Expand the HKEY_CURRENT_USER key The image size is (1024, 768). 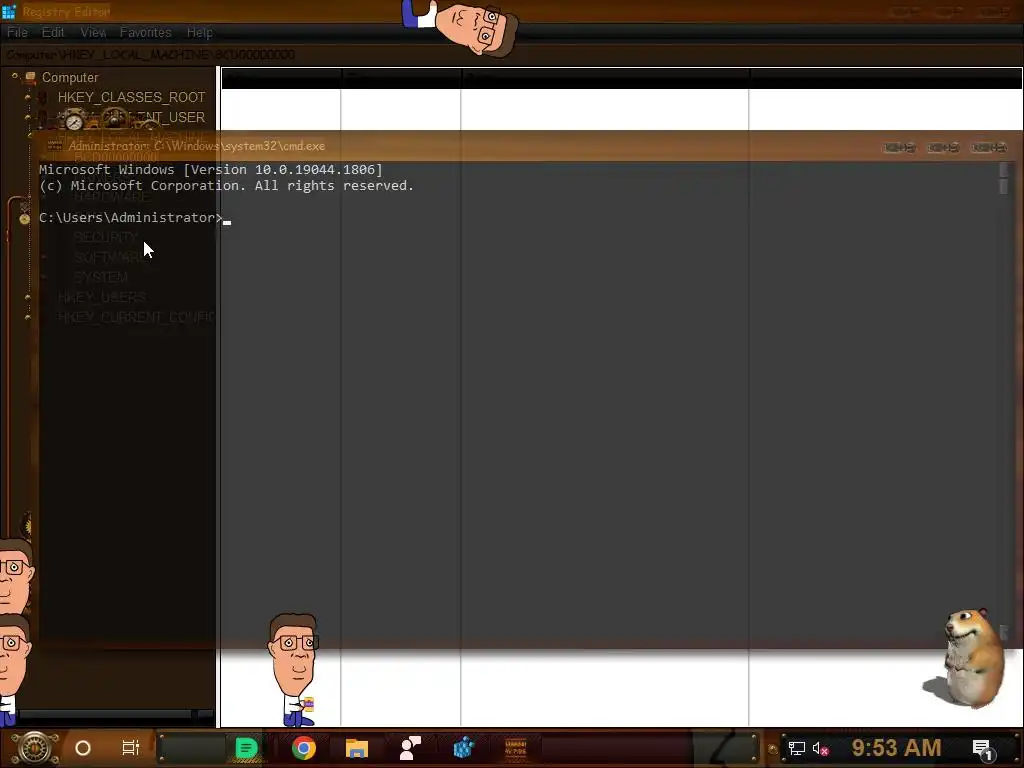pyautogui.click(x=27, y=117)
